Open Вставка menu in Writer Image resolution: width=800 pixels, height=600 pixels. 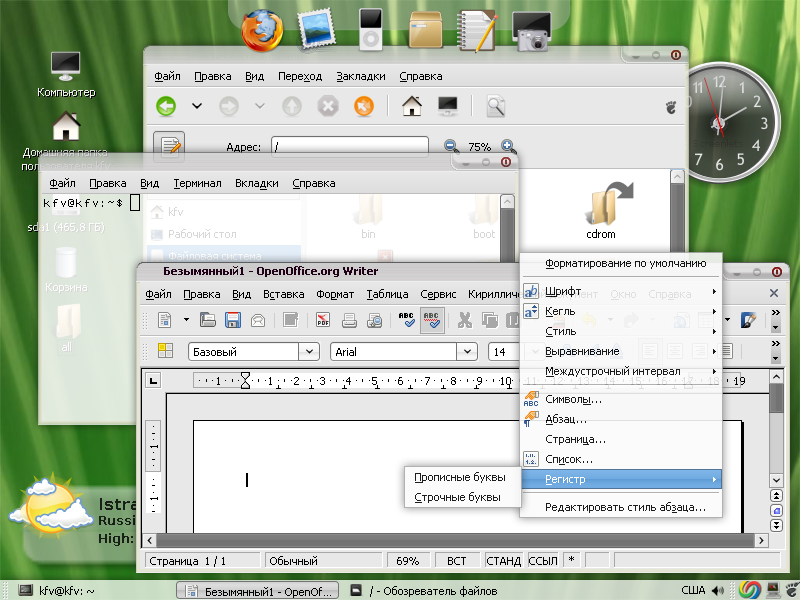[283, 294]
